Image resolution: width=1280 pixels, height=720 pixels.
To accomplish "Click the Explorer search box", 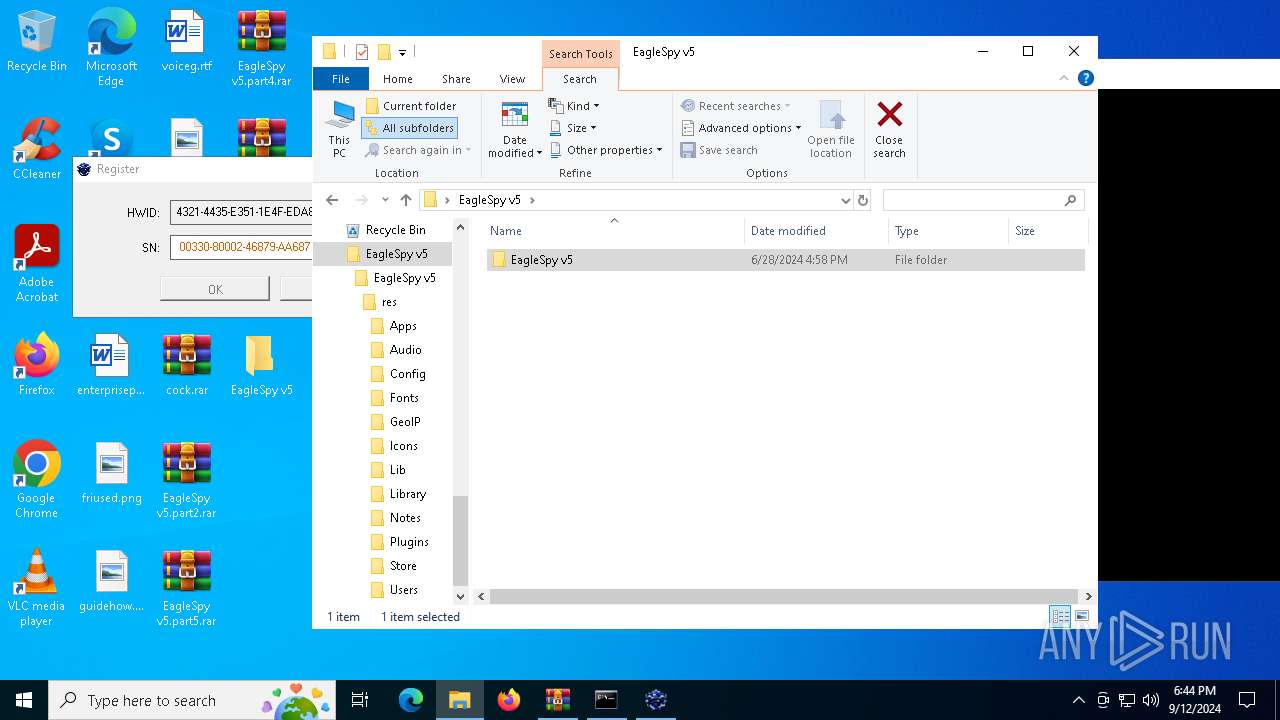I will [x=983, y=200].
